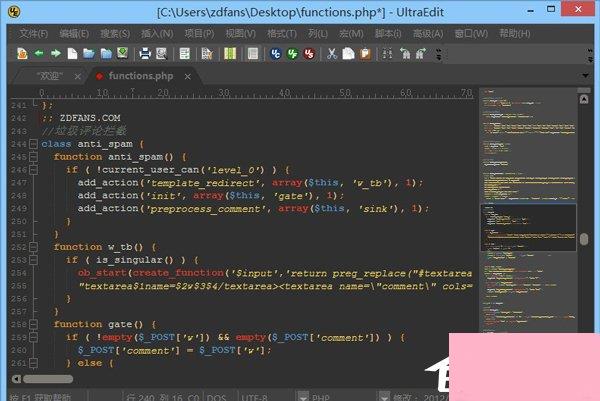
Task: Collapse is_singular if fold at line 253
Action: (x=34, y=260)
